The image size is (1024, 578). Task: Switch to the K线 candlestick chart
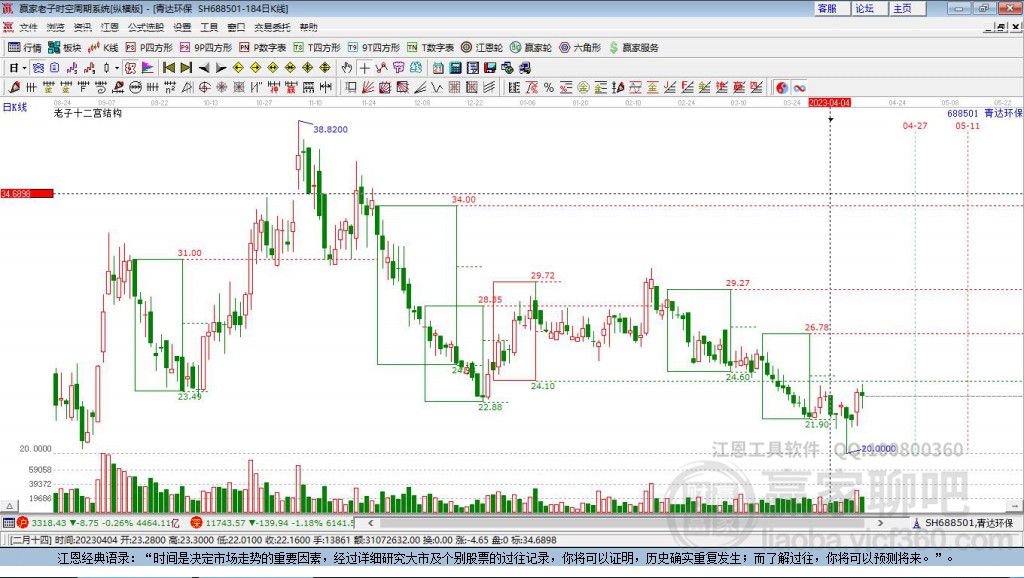point(103,48)
